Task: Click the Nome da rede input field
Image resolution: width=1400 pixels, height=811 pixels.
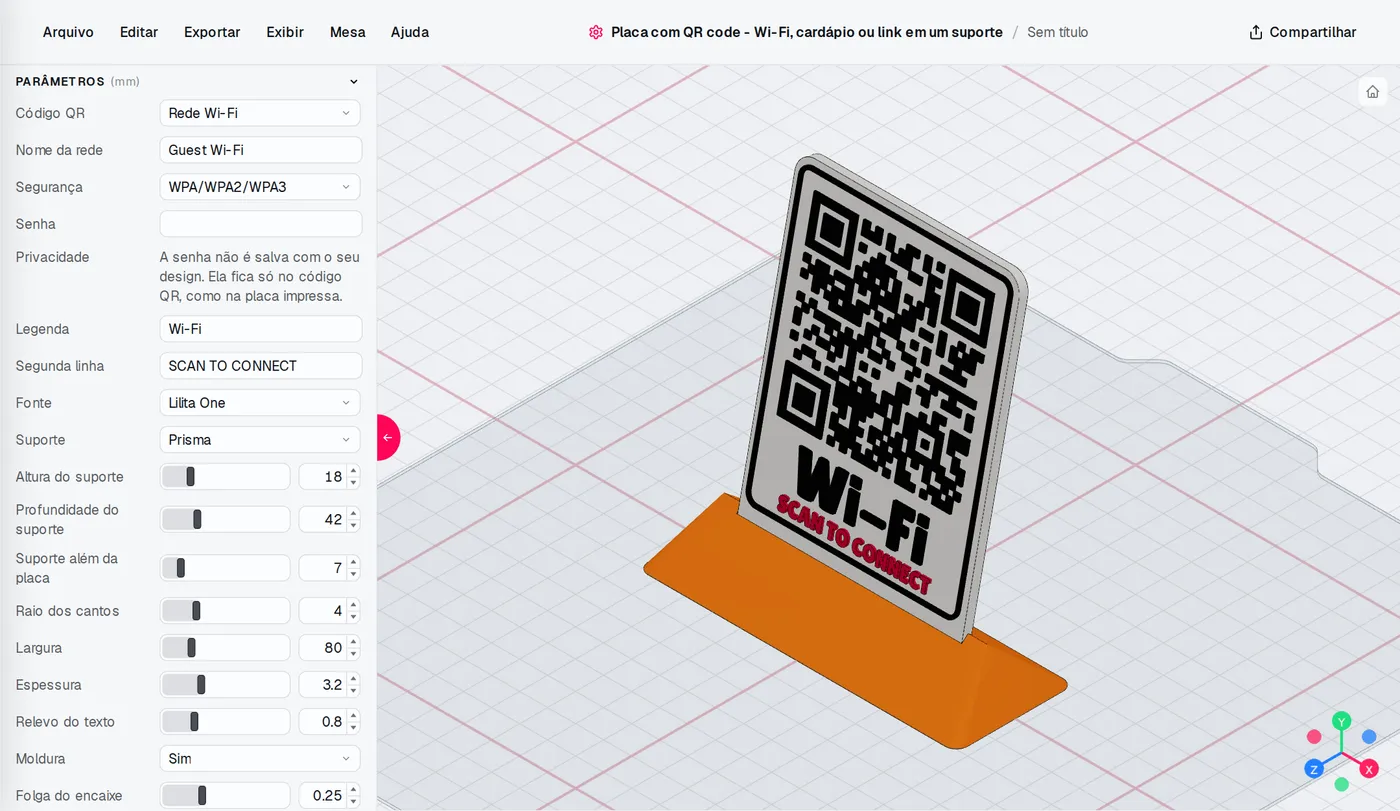Action: click(260, 150)
